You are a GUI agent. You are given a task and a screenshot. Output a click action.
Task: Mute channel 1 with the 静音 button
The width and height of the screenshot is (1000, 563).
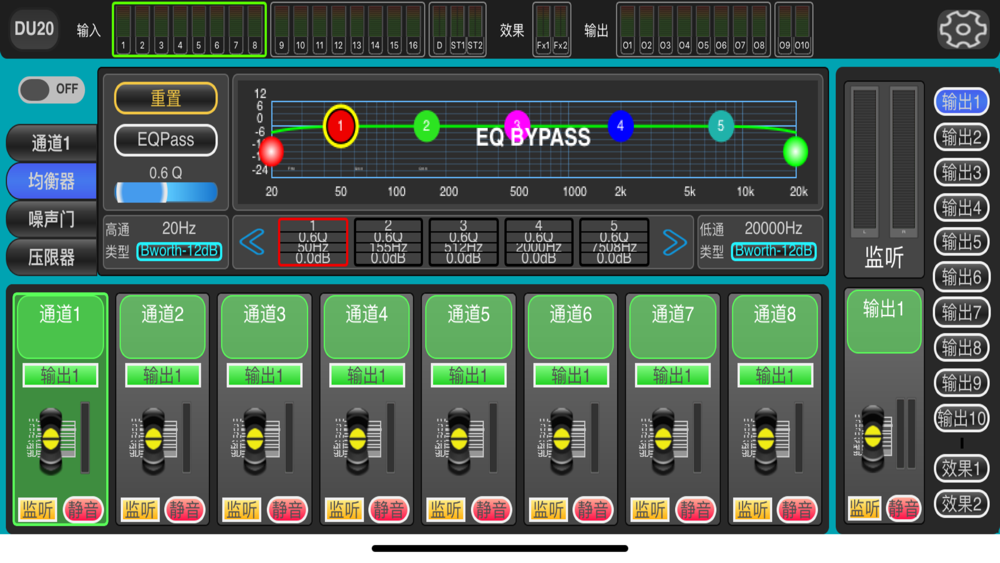[83, 509]
